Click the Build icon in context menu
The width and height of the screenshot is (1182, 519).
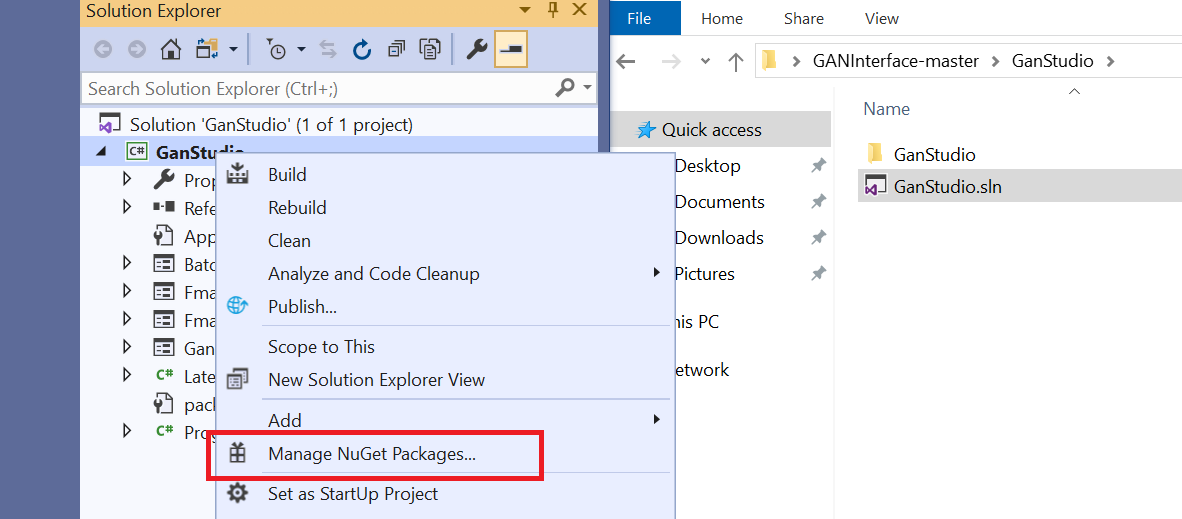point(237,174)
